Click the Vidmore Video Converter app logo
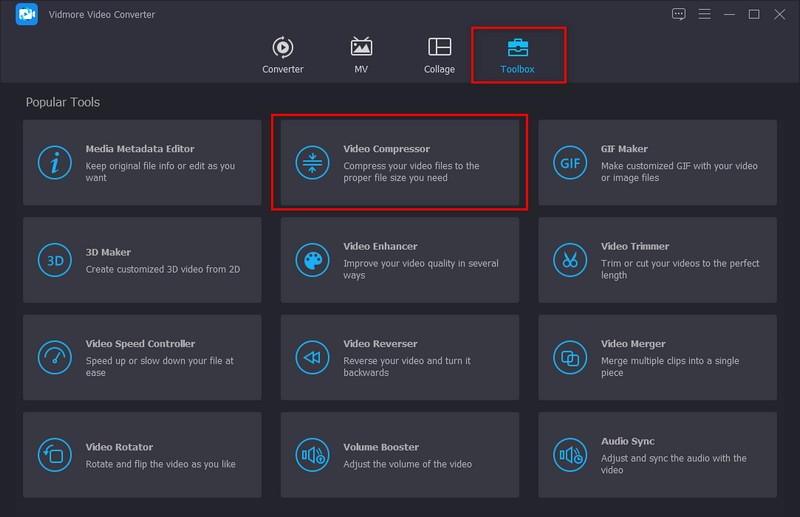Image resolution: width=800 pixels, height=517 pixels. [27, 15]
